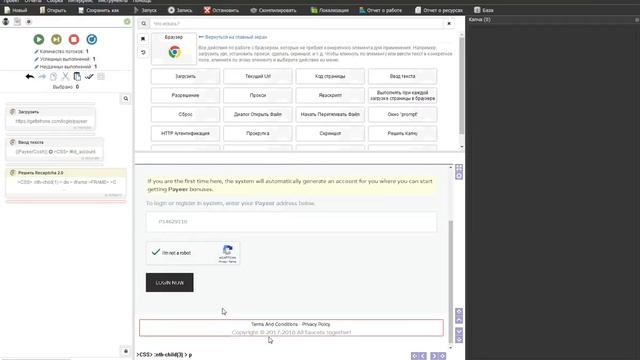The height and width of the screenshot is (360, 640).
Task: Click the Остановить toolbar button
Action: coord(221,10)
